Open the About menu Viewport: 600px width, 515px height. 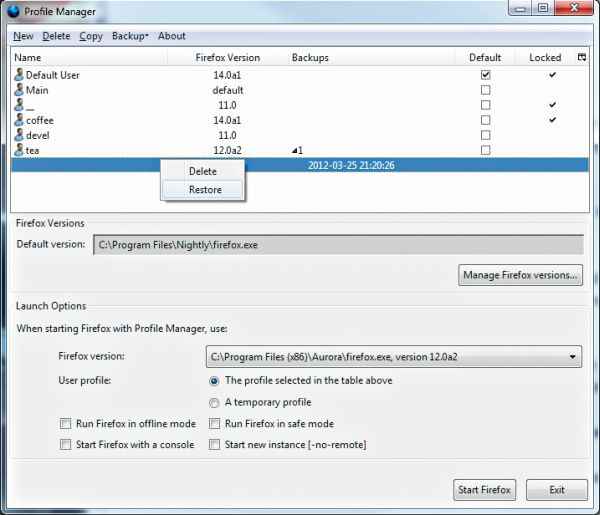click(171, 36)
